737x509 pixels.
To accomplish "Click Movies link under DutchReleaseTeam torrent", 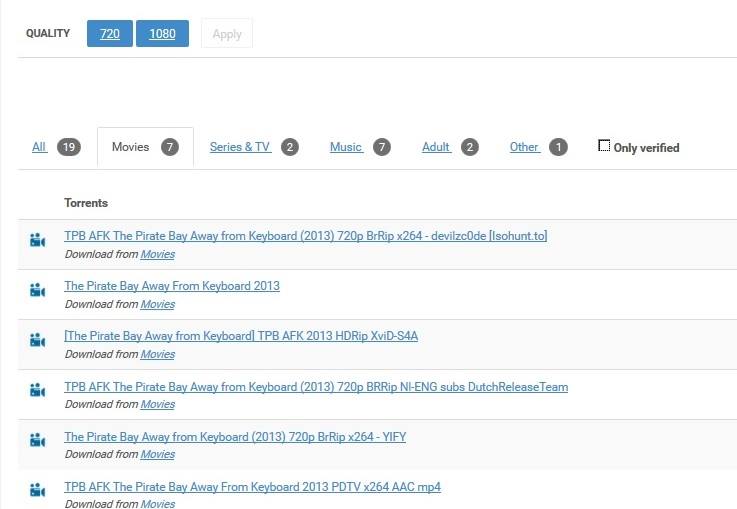I will pos(157,404).
